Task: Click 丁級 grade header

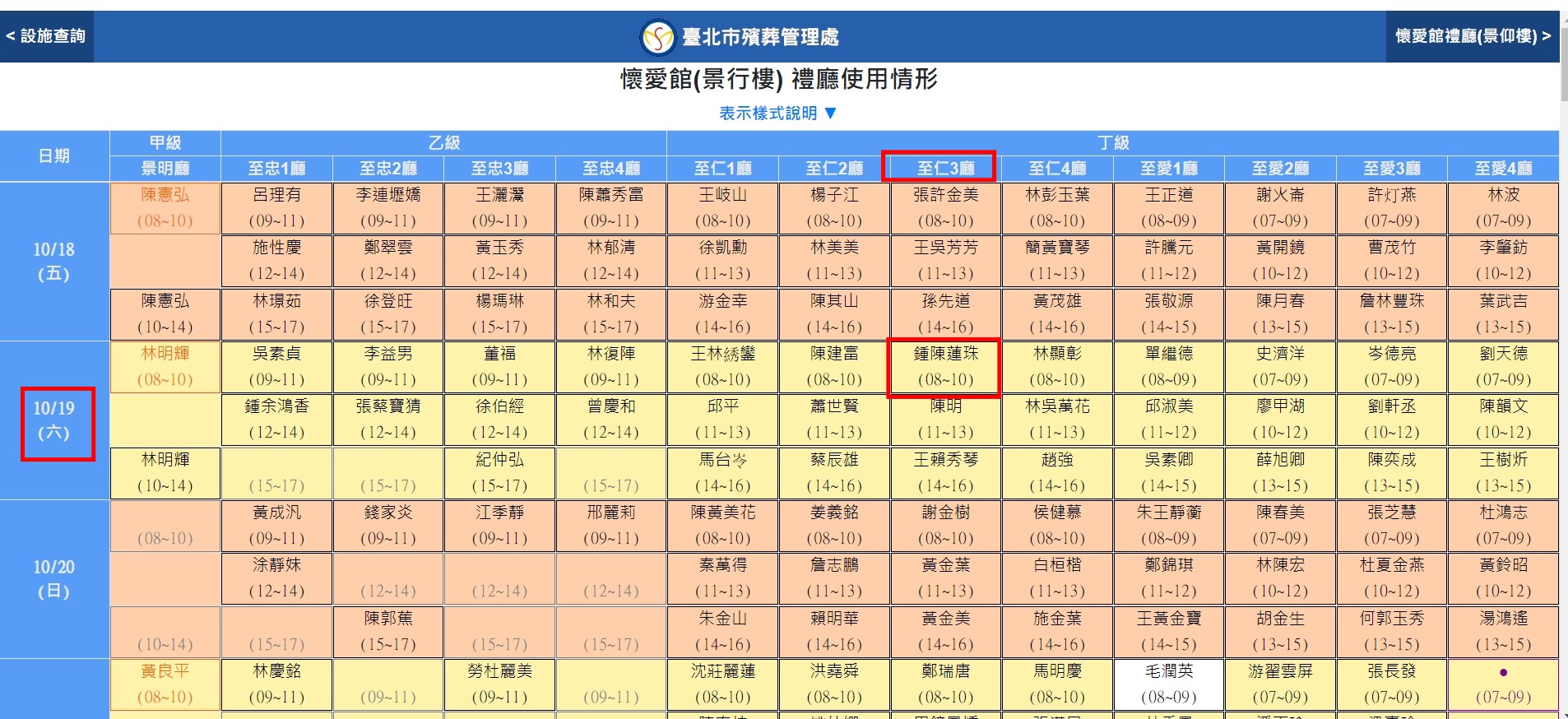Action: [x=1113, y=143]
